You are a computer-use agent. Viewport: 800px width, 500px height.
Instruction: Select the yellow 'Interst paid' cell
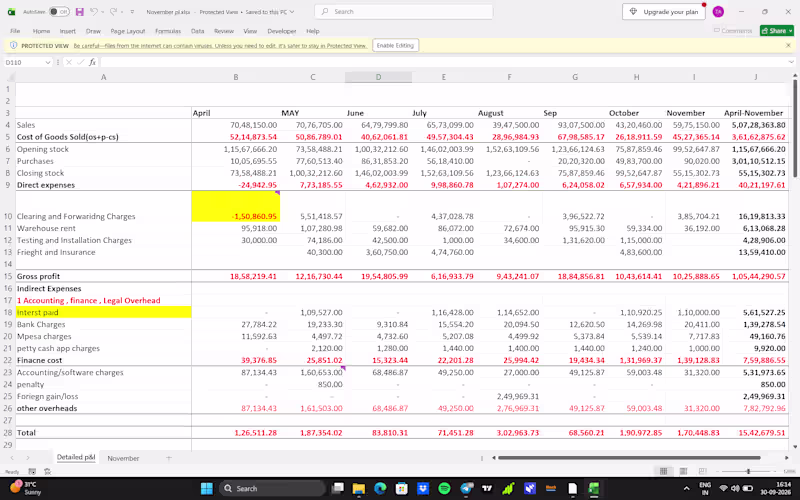pyautogui.click(x=104, y=312)
